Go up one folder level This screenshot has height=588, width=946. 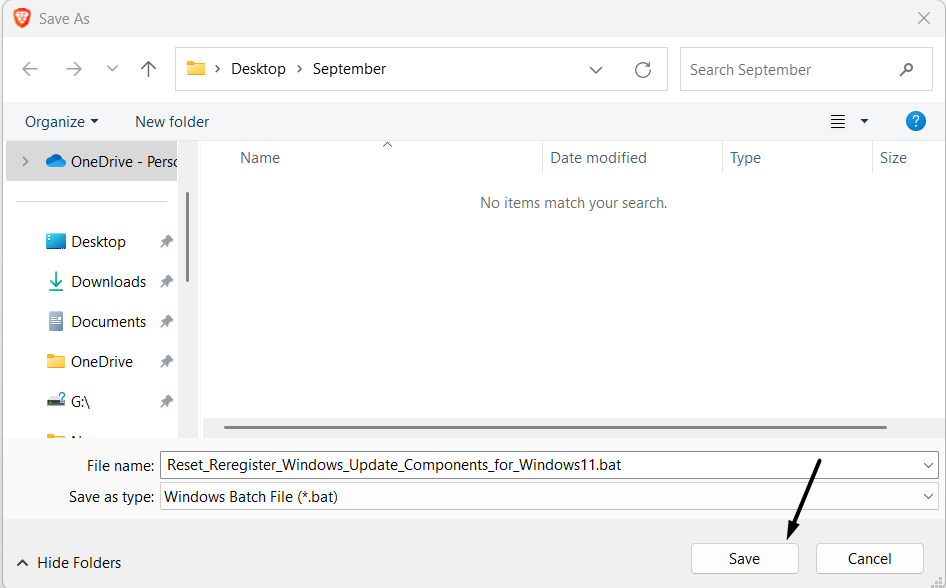tap(149, 69)
